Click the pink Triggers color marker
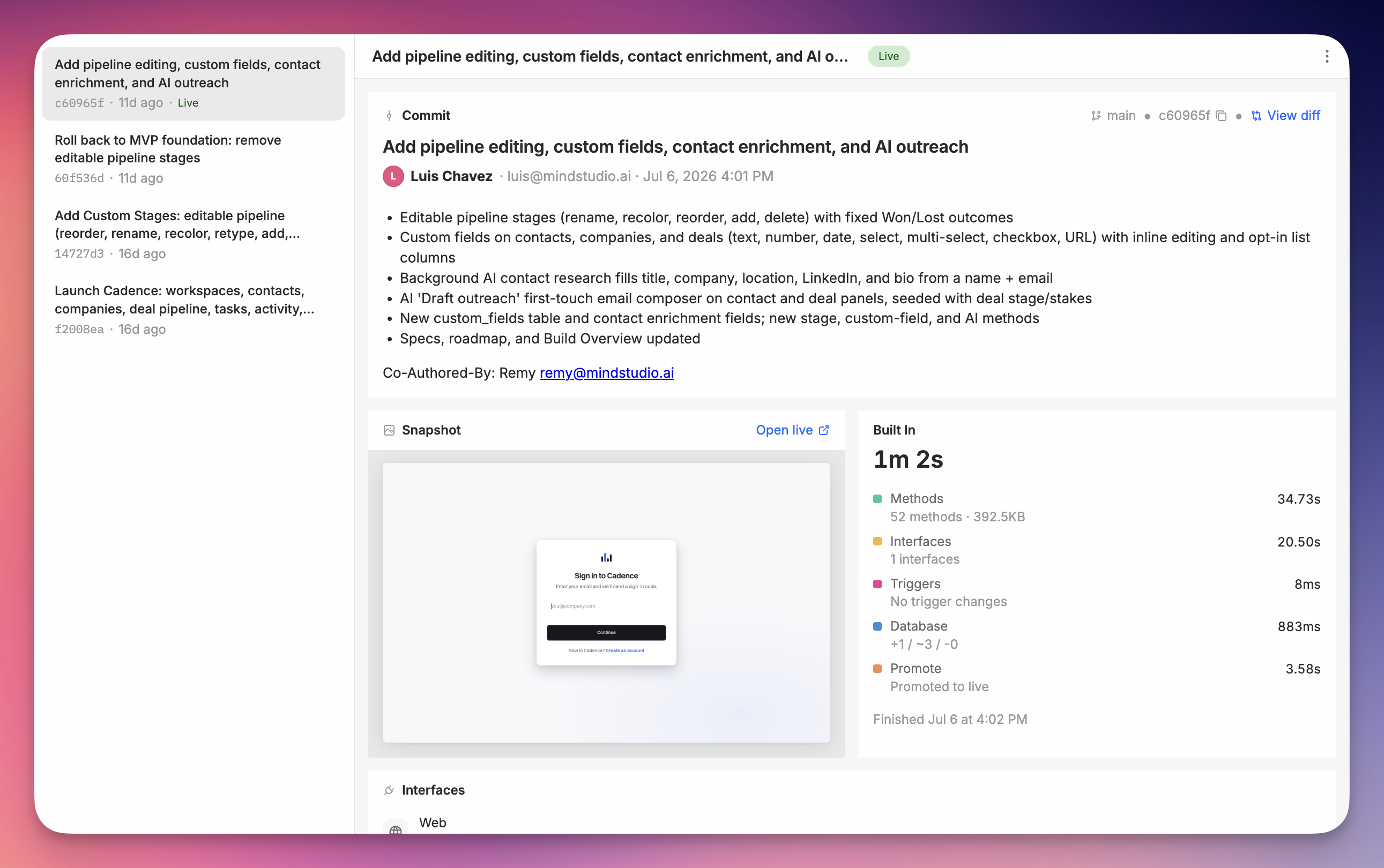Viewport: 1384px width, 868px height. coord(877,584)
